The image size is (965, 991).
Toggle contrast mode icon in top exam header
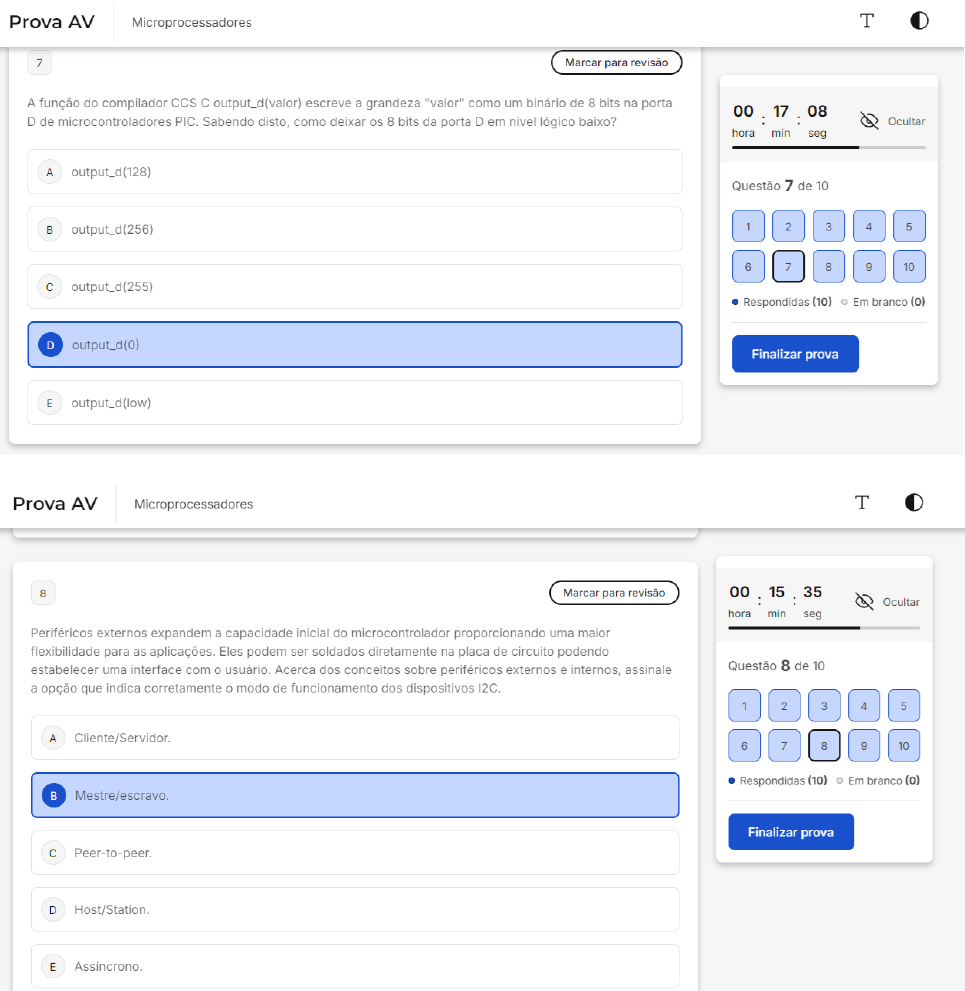(919, 21)
